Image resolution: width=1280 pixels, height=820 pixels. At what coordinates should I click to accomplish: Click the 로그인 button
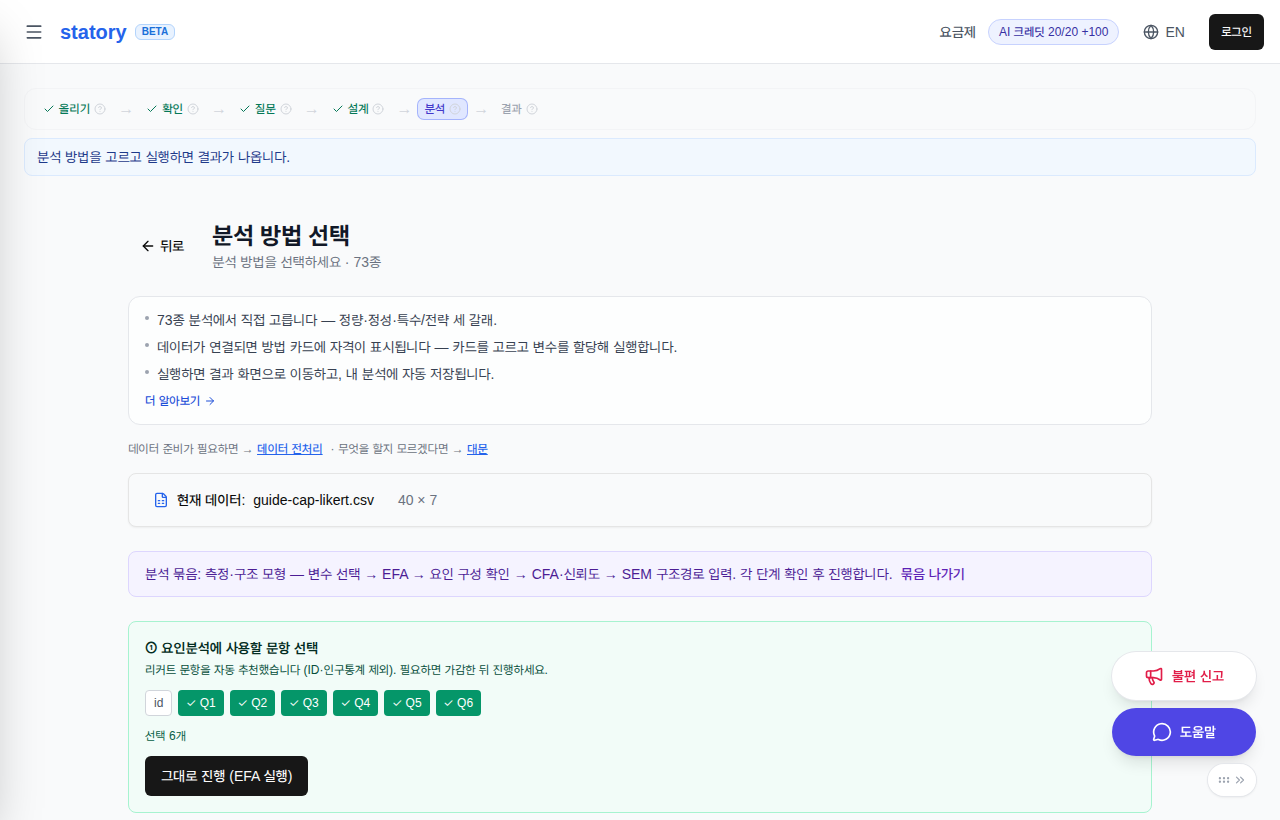pos(1236,32)
